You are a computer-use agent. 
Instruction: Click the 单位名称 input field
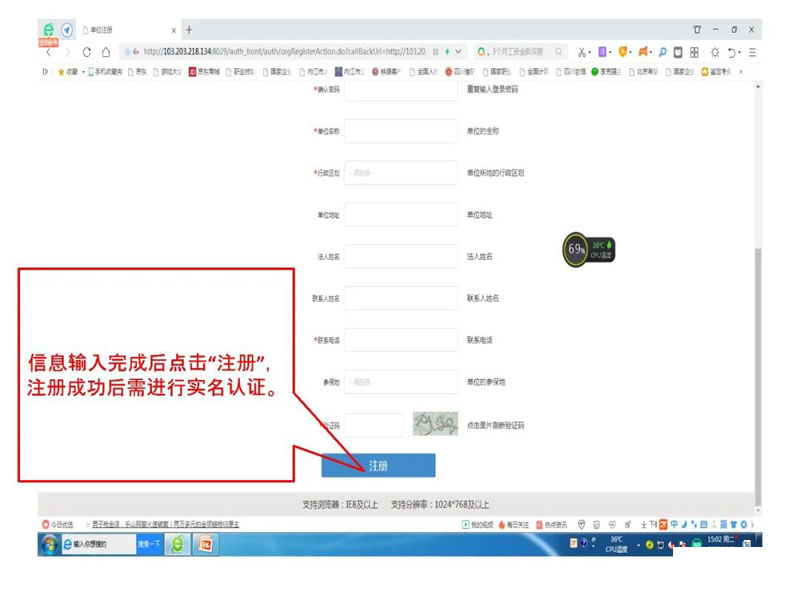point(401,131)
